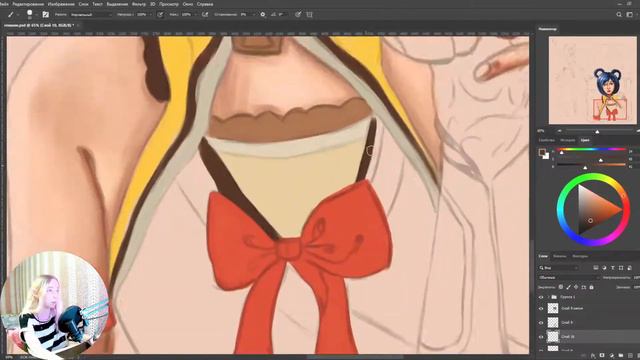Open the layer blending mode dropdown
This screenshot has height=360, width=640.
coord(569,278)
